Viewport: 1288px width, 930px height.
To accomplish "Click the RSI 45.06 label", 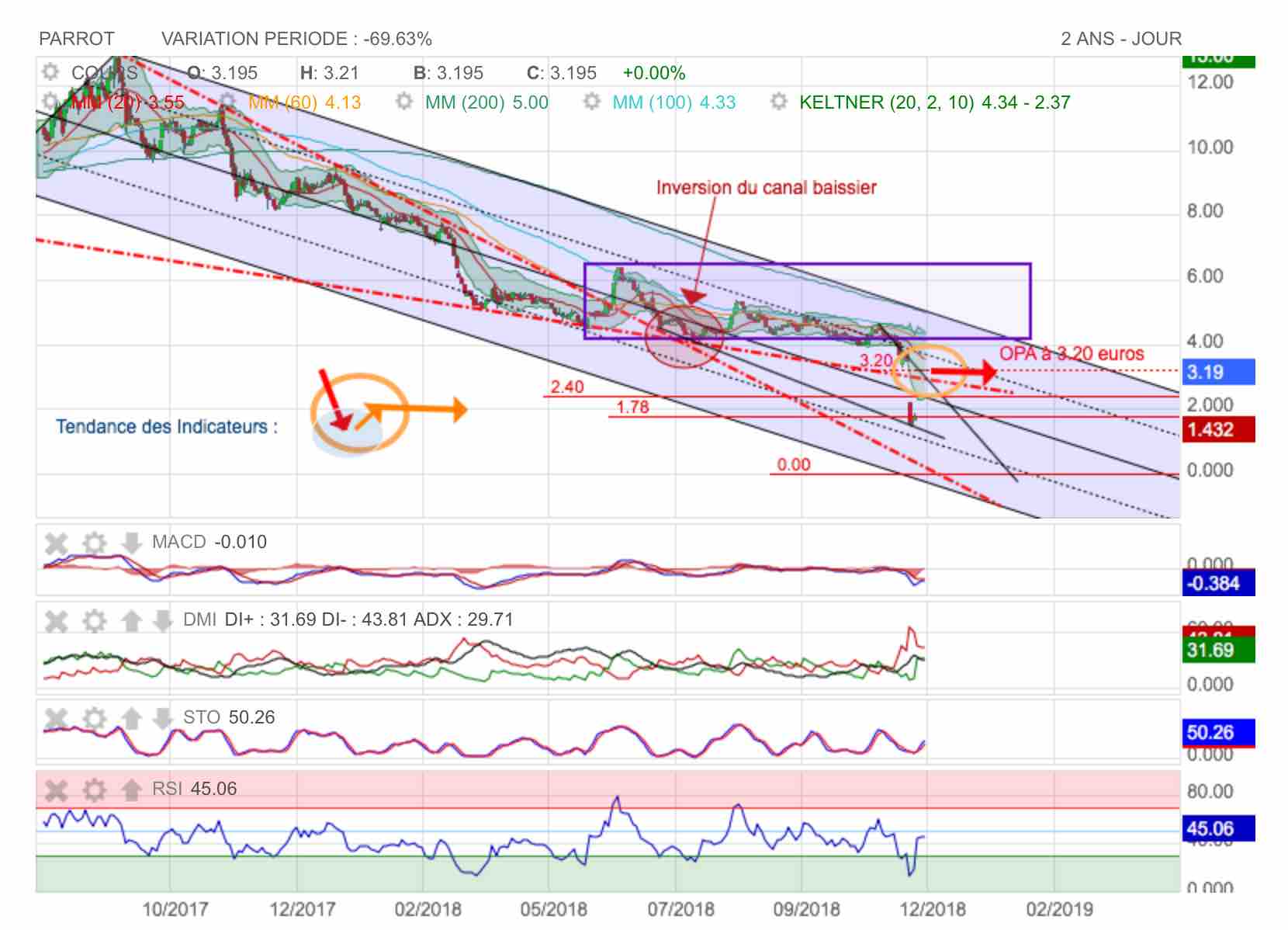I will click(194, 789).
